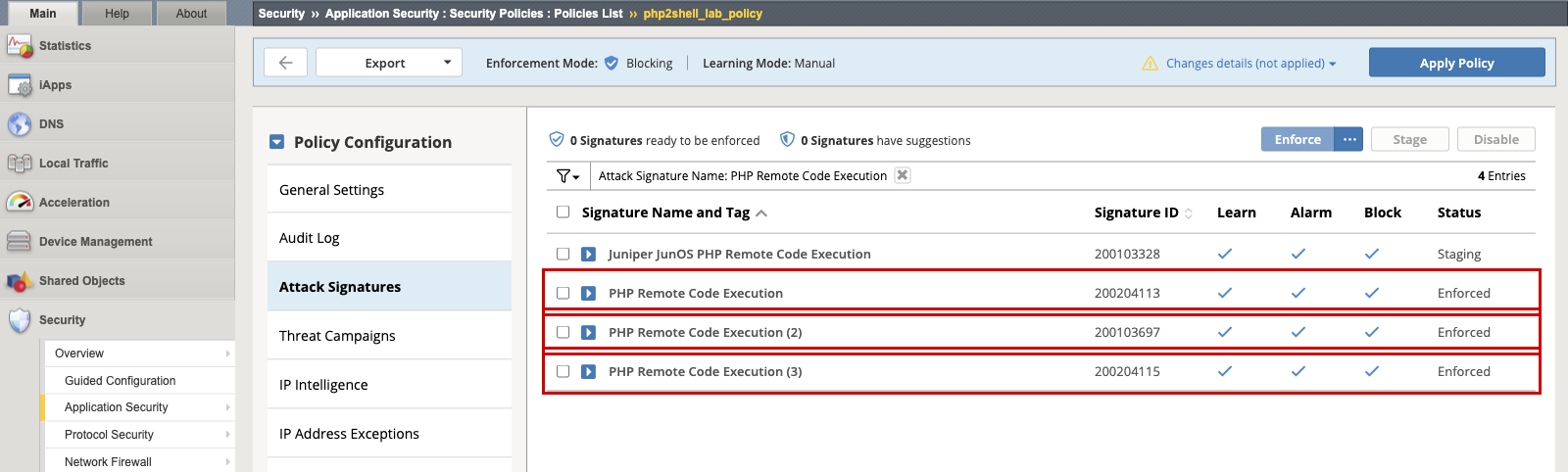
Task: Click the Acceleration gauge icon
Action: pyautogui.click(x=20, y=203)
